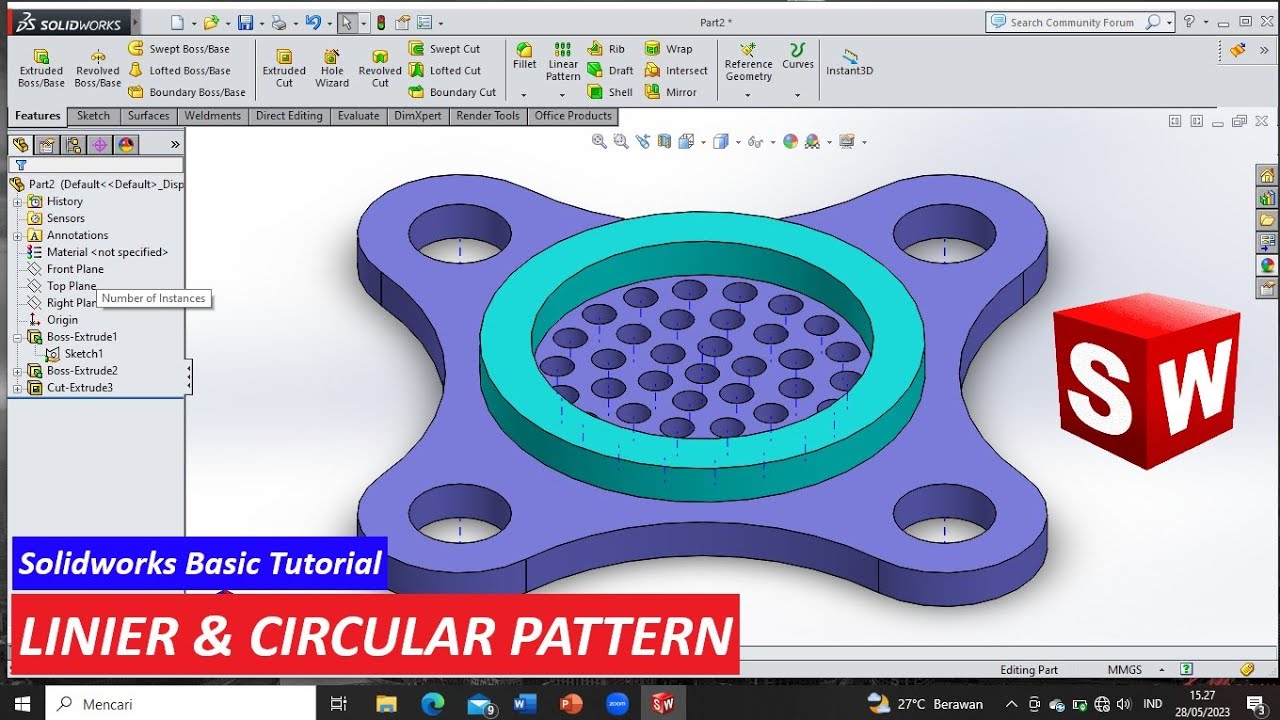
Task: Choose Lofted Boss/Base feature
Action: click(x=179, y=70)
